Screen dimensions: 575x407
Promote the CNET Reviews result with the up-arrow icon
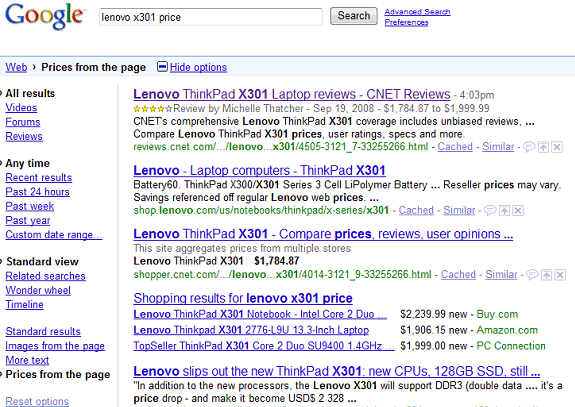tap(543, 147)
